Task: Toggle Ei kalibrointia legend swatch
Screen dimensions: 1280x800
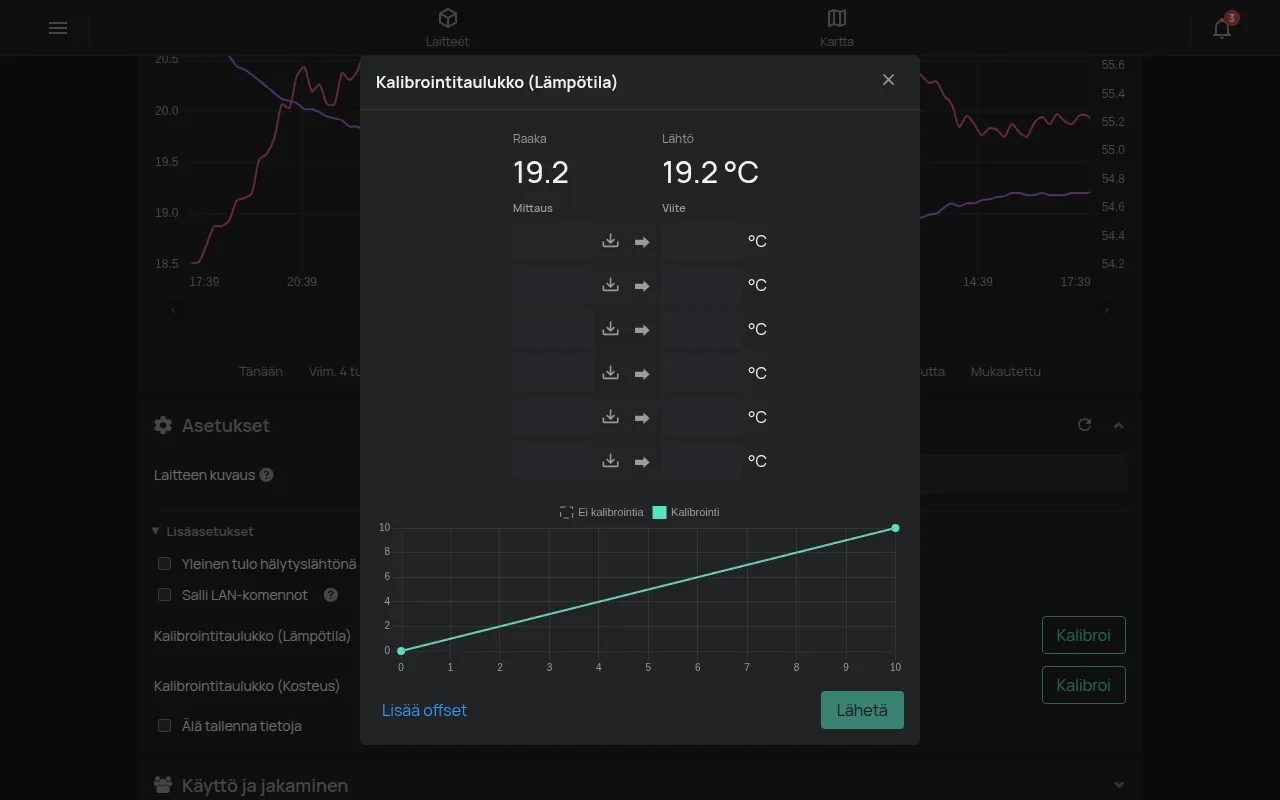Action: (x=567, y=512)
